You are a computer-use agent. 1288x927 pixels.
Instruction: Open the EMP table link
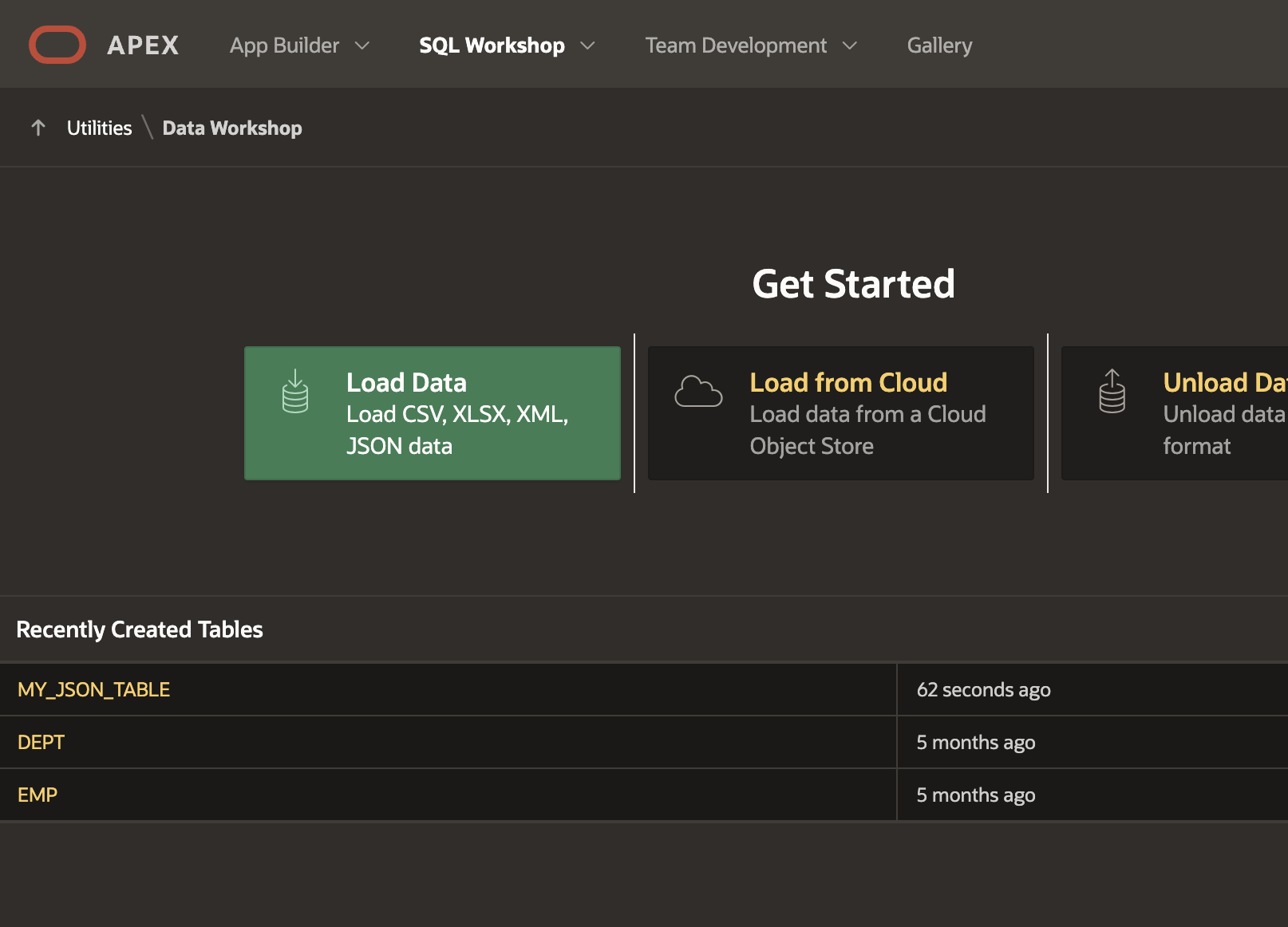pyautogui.click(x=38, y=795)
